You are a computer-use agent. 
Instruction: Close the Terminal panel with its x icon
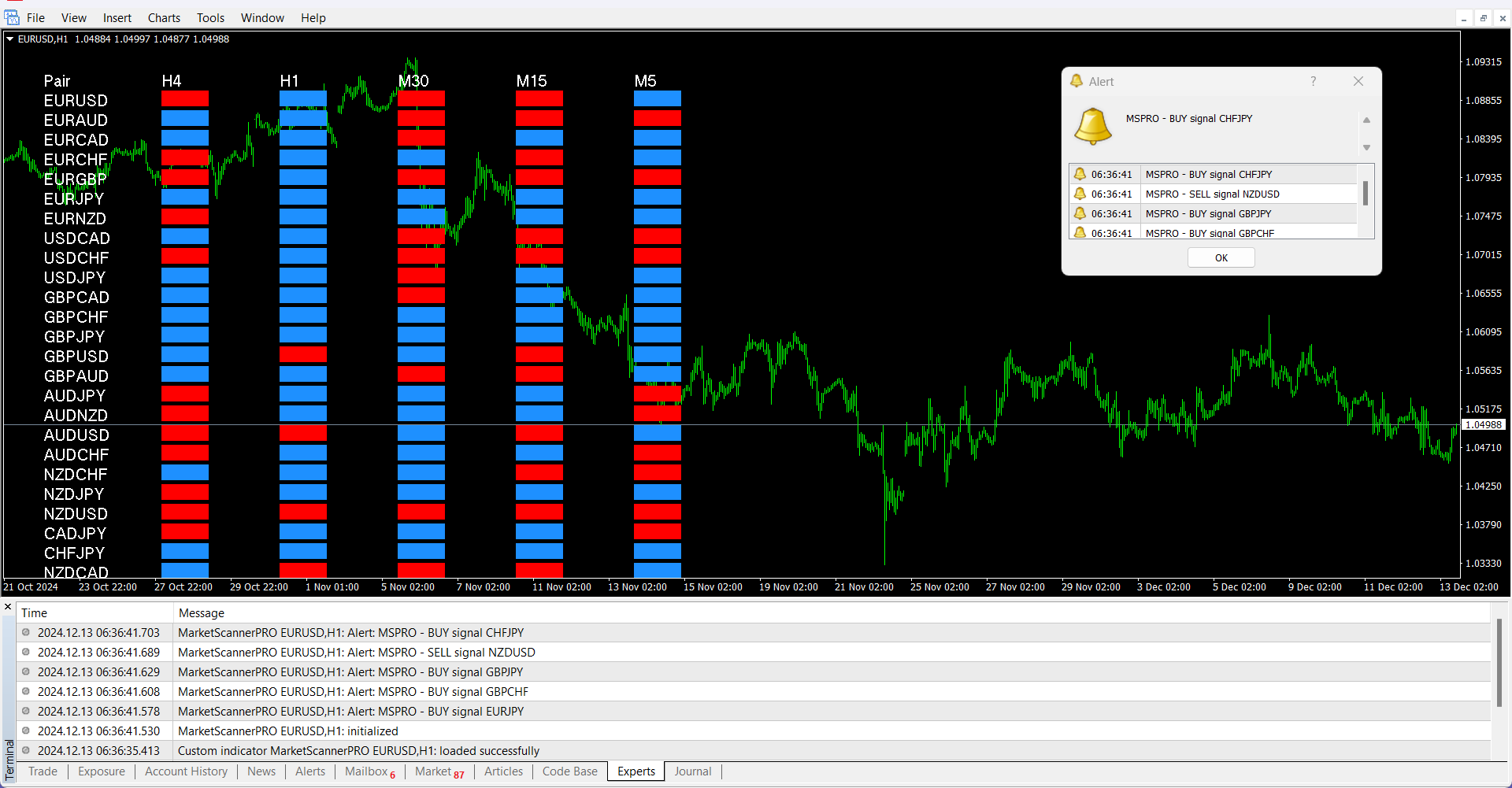tap(8, 607)
